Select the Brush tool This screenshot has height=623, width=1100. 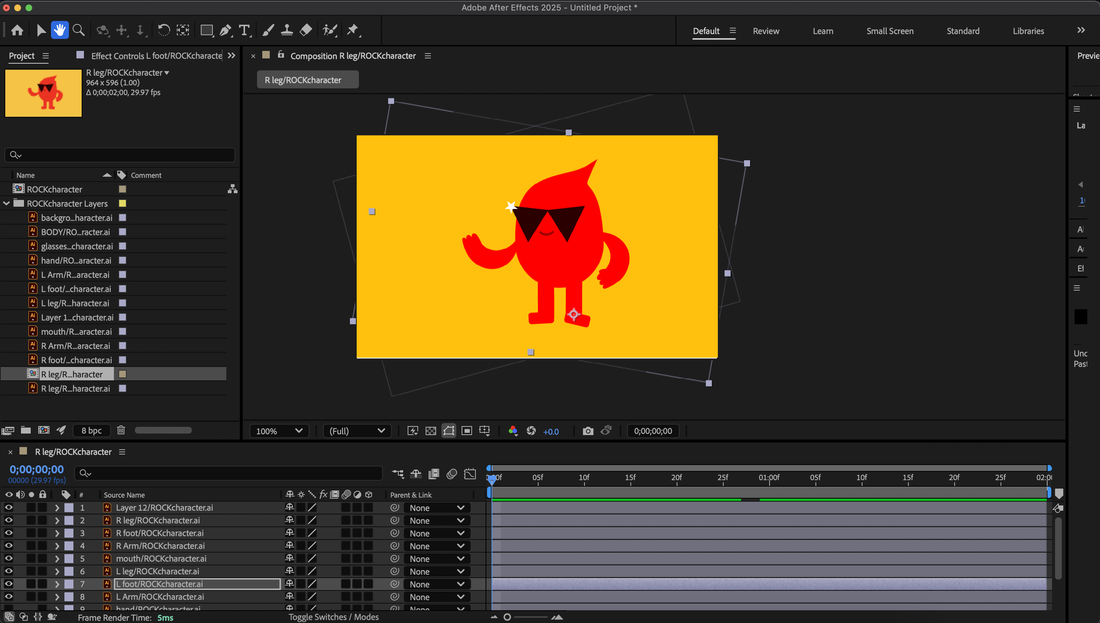(268, 30)
